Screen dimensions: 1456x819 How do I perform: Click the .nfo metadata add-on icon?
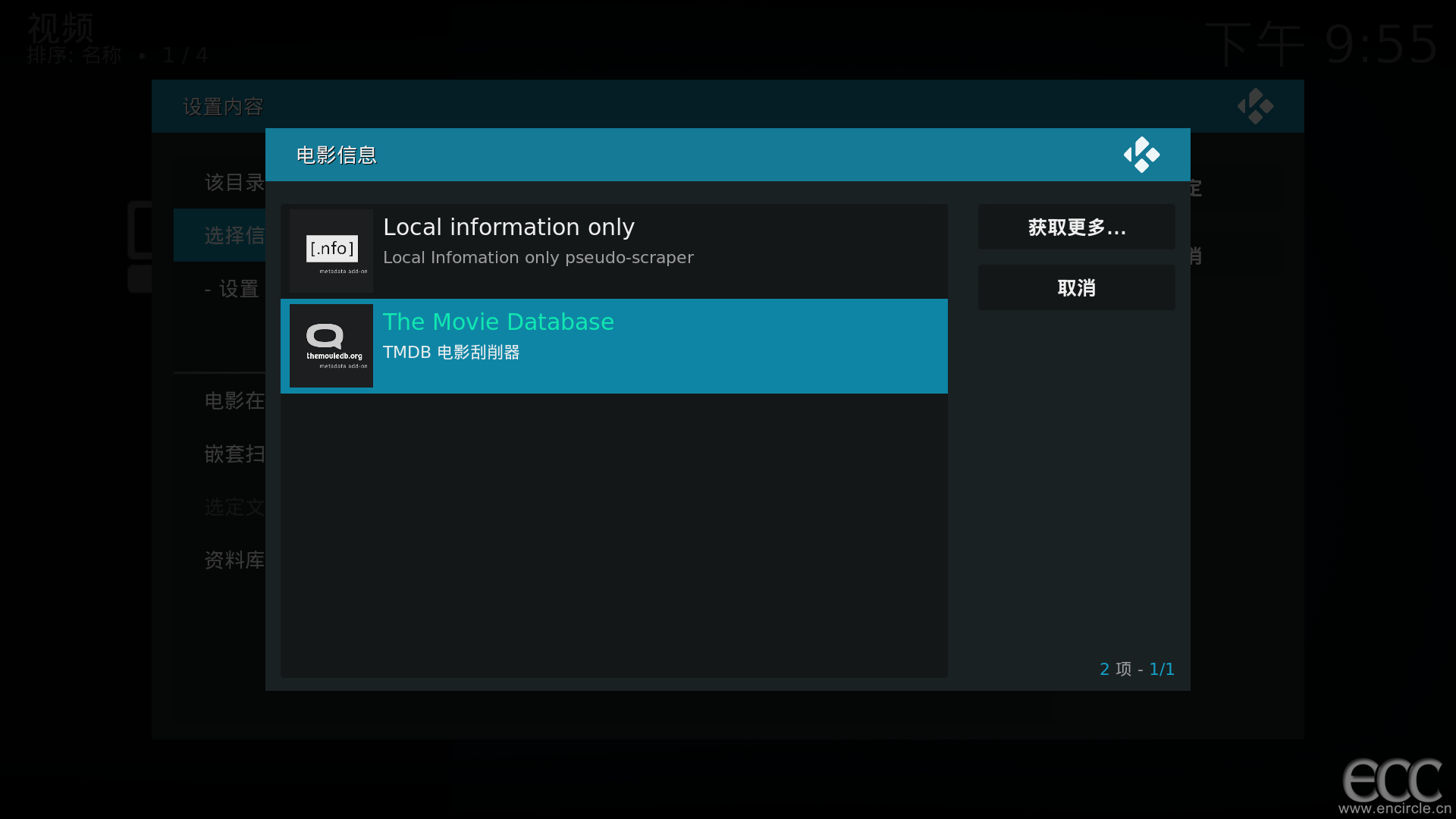(x=331, y=251)
